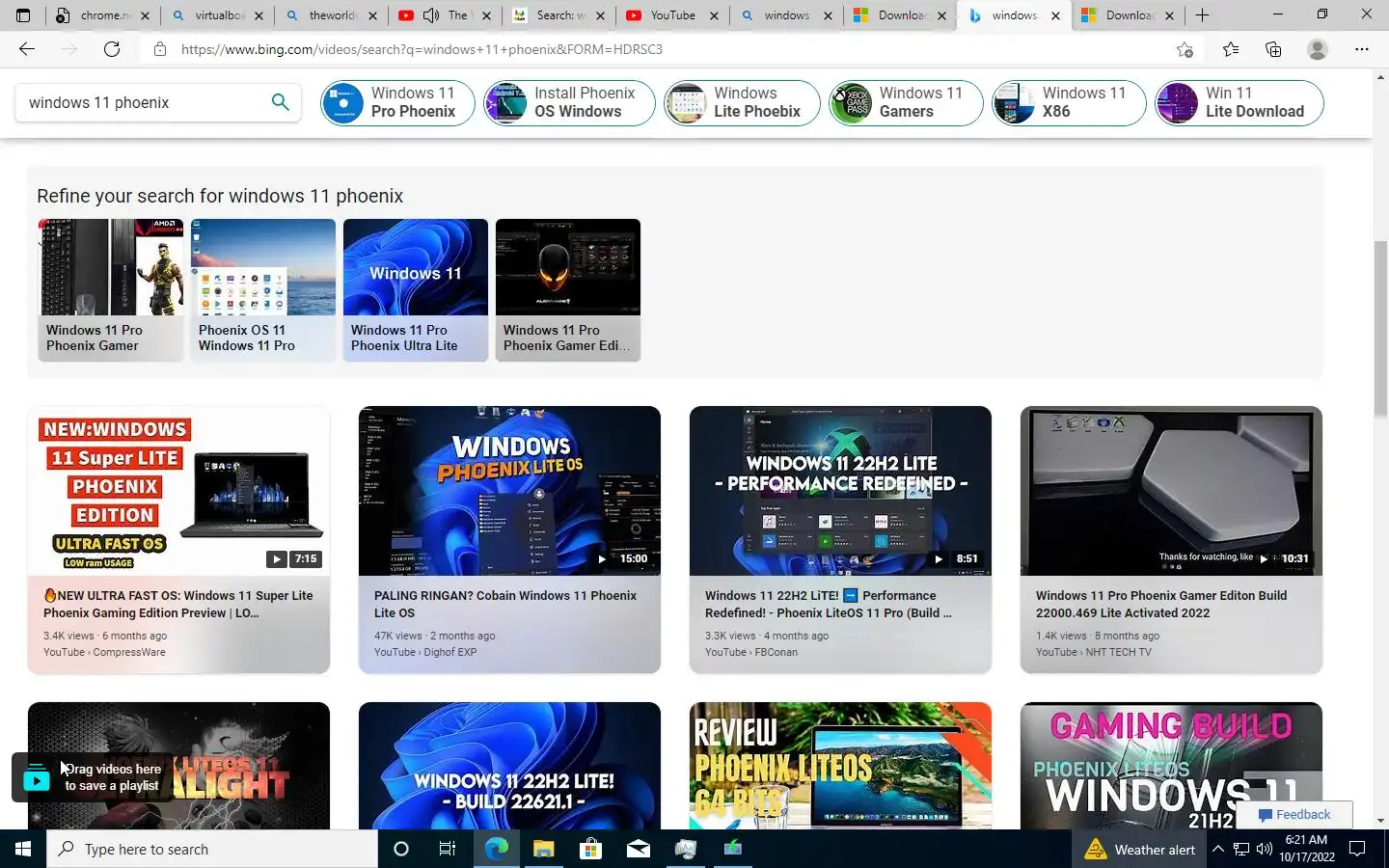Open the Favorites list icon
Viewport: 1389px width, 868px height.
[x=1231, y=49]
